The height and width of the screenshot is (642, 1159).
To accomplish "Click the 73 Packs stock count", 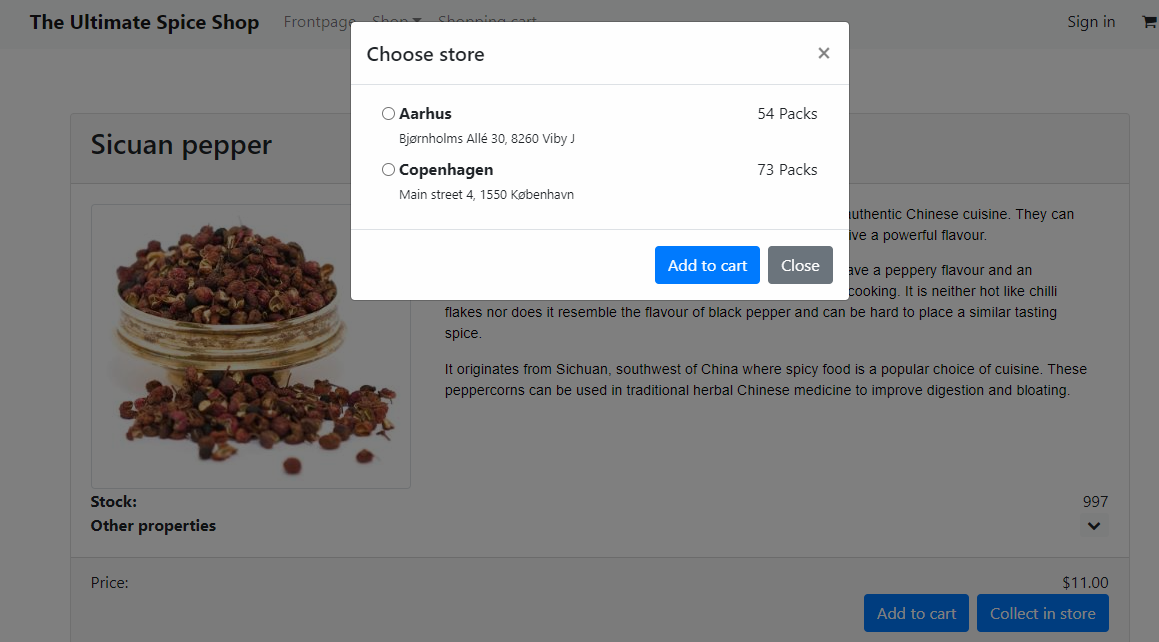I will [787, 170].
